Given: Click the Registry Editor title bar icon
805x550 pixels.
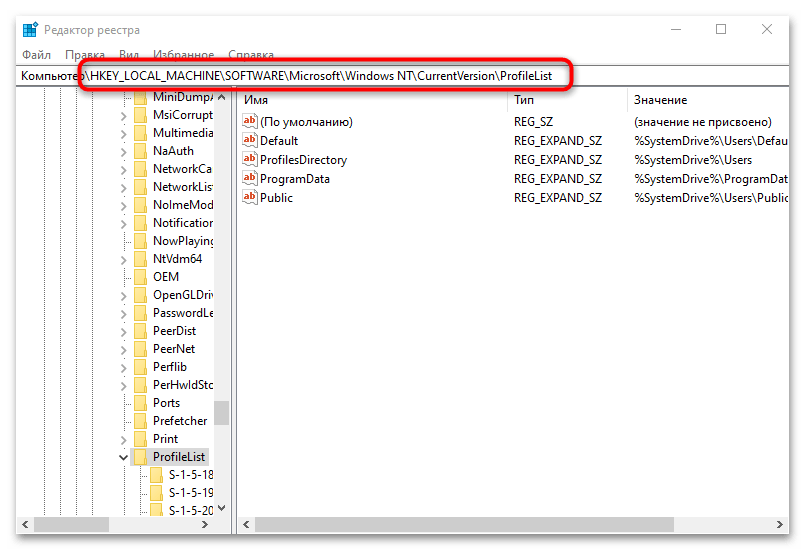Looking at the screenshot, I should 30,30.
